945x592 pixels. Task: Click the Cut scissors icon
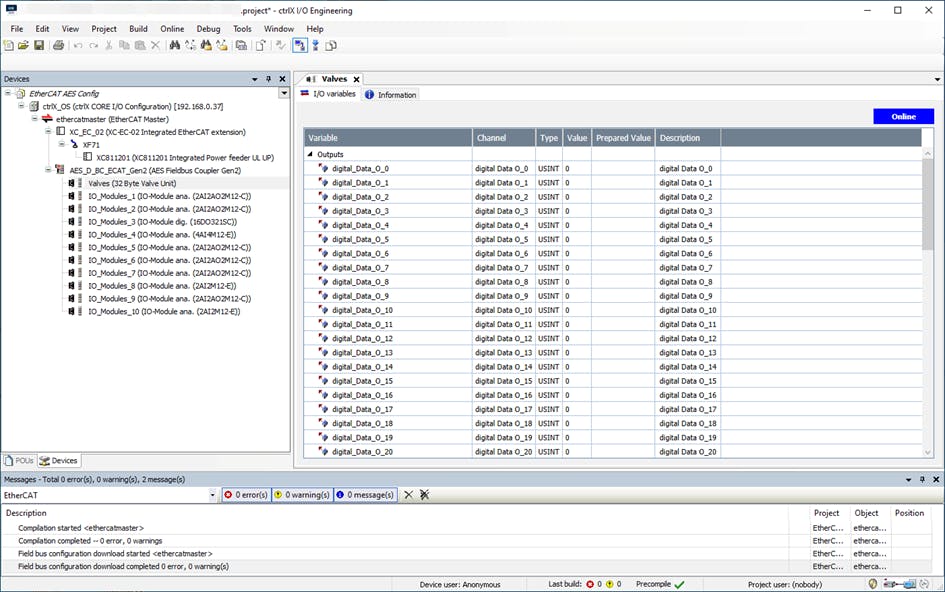point(109,45)
